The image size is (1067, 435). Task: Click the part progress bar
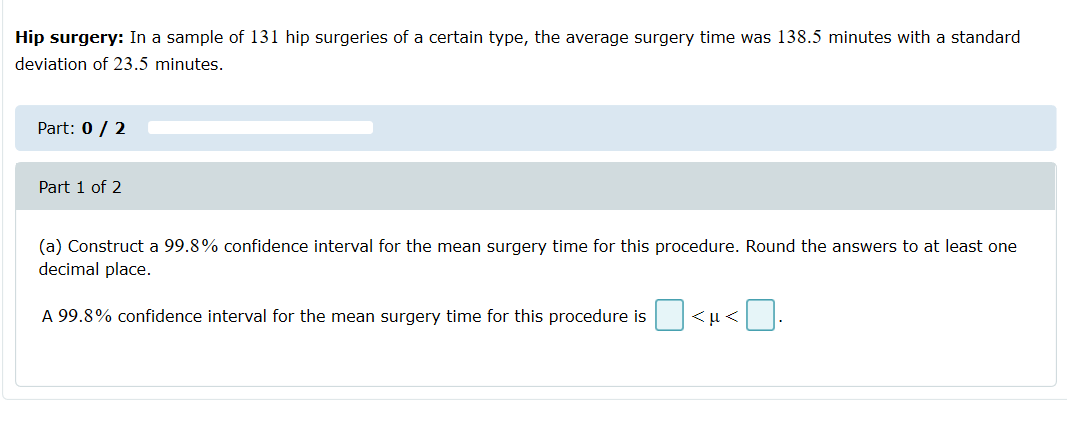click(260, 128)
